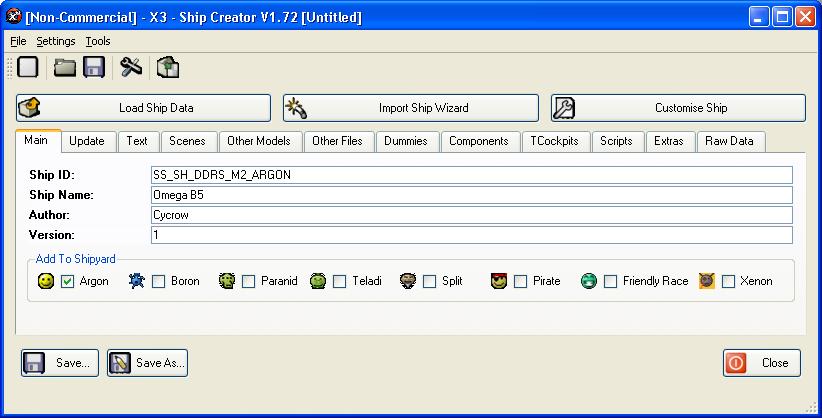Open the Tools menu
This screenshot has height=418, width=822.
(98, 41)
